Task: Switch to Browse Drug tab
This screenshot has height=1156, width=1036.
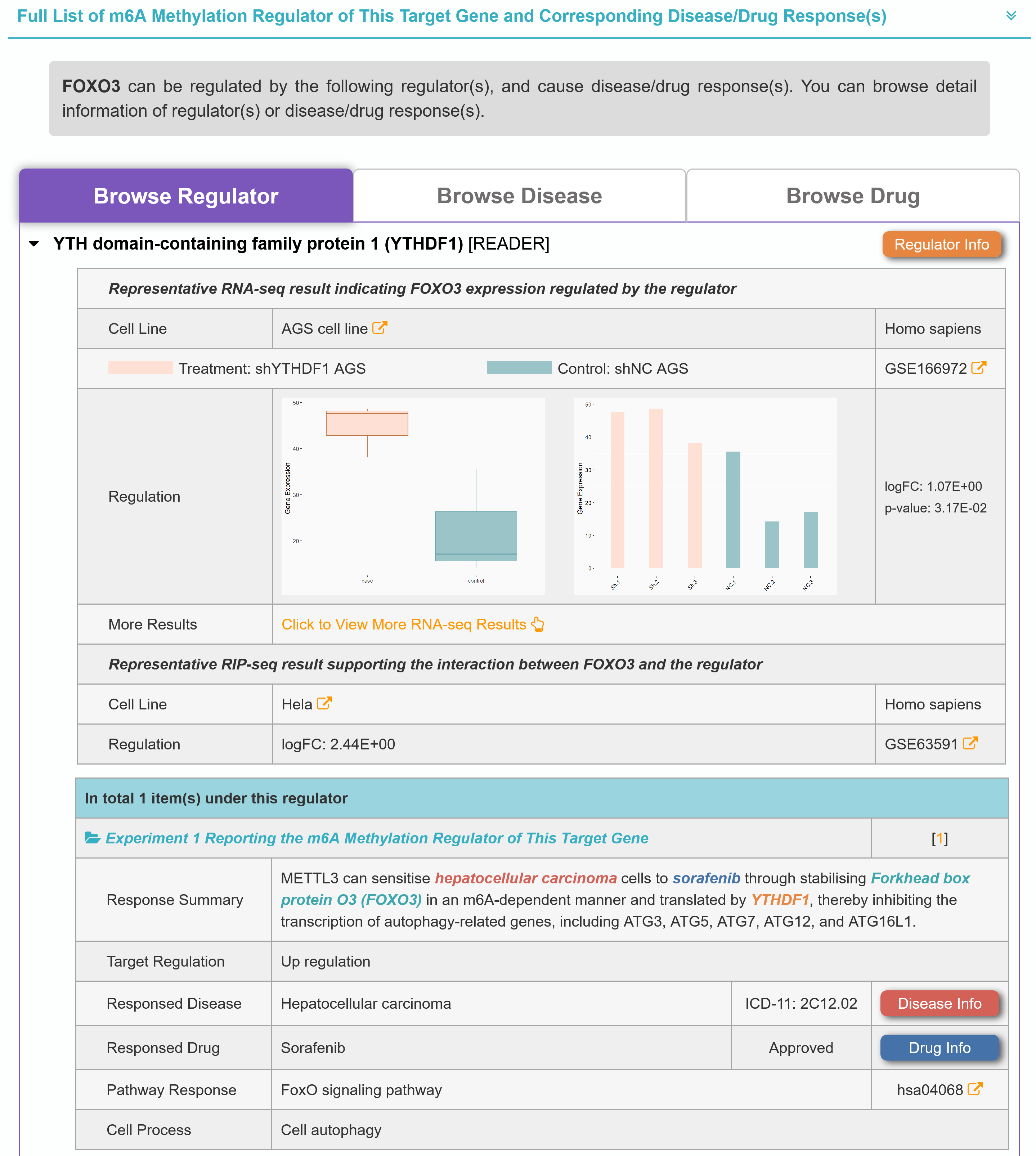Action: click(x=852, y=196)
